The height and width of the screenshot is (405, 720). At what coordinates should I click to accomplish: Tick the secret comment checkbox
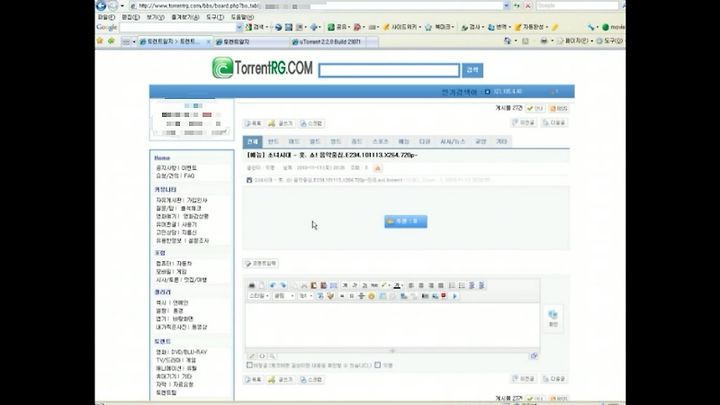[249, 365]
